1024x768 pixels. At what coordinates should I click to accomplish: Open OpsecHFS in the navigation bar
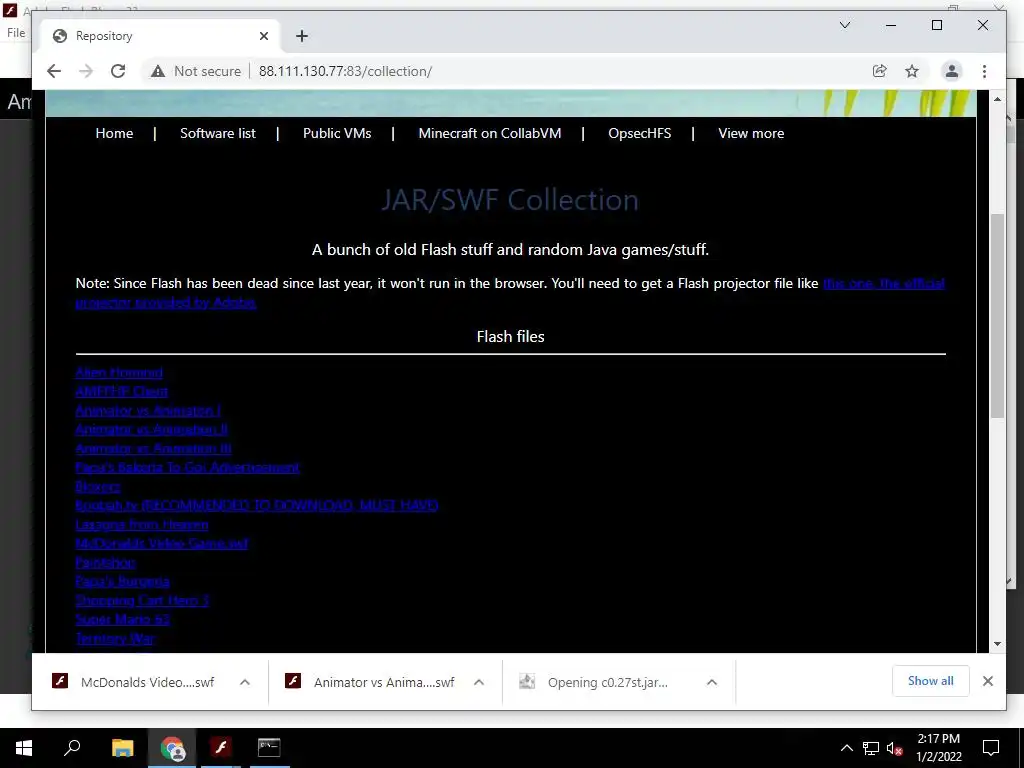[639, 133]
